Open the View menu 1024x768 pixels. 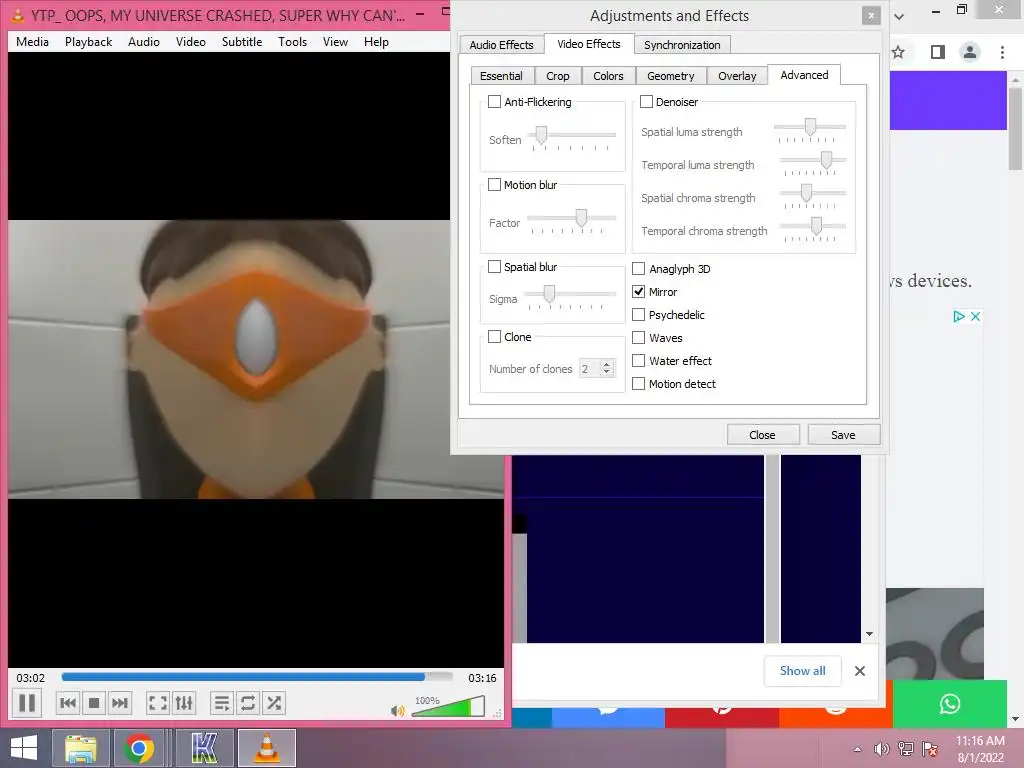[335, 42]
